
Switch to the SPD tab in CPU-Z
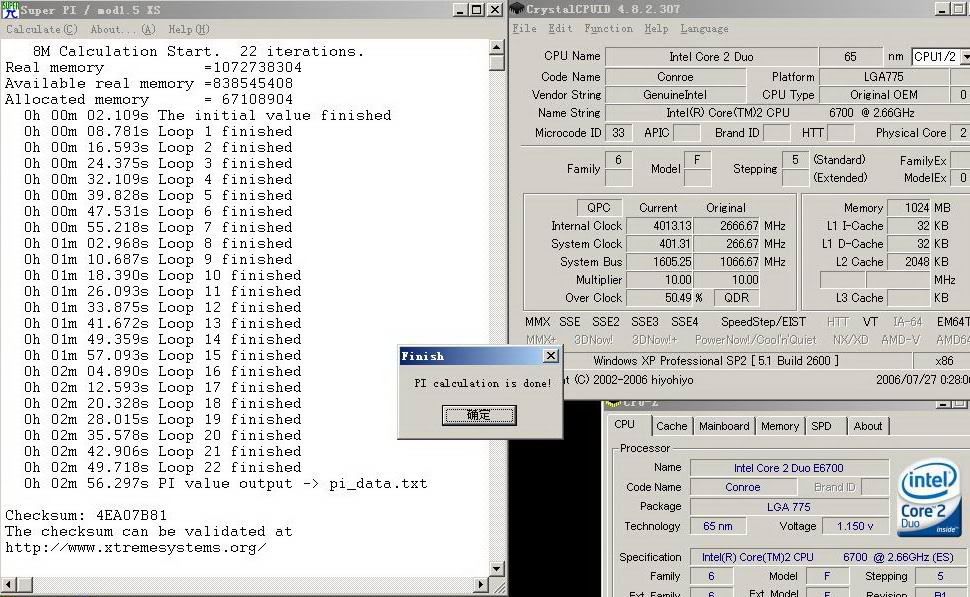point(821,426)
